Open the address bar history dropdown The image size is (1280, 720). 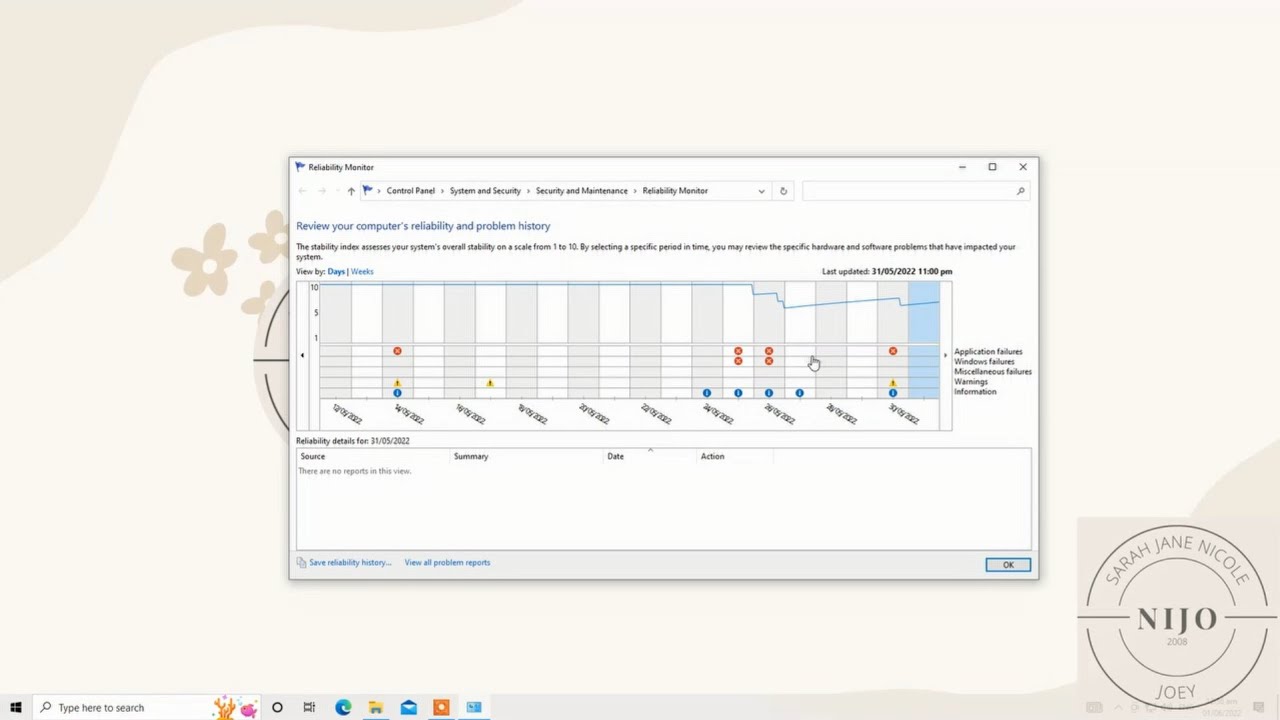[x=761, y=191]
